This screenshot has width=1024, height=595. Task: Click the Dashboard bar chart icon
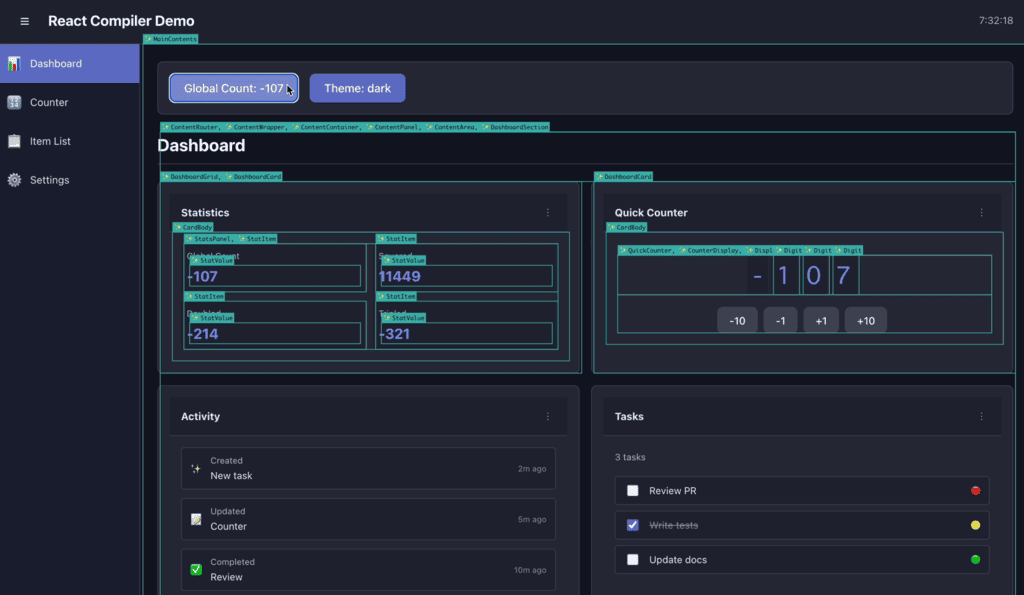14,64
